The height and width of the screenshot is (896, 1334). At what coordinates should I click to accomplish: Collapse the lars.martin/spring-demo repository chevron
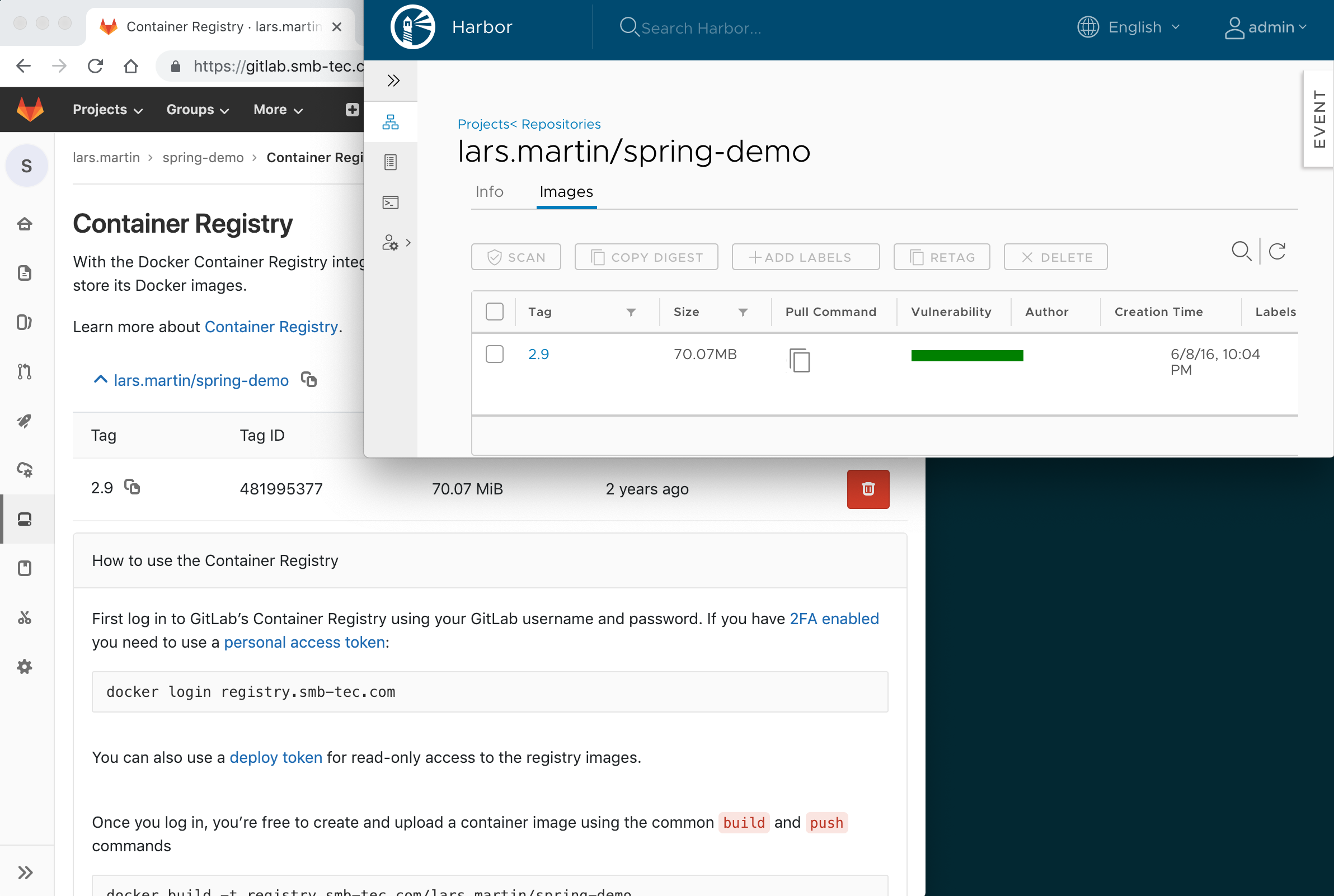point(100,379)
